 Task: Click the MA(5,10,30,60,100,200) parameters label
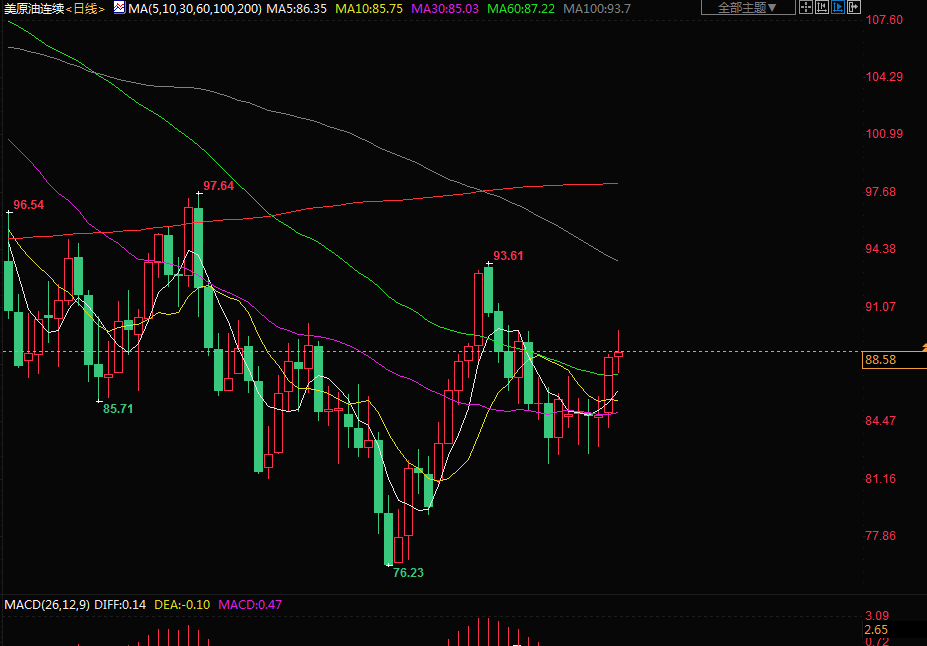point(195,8)
